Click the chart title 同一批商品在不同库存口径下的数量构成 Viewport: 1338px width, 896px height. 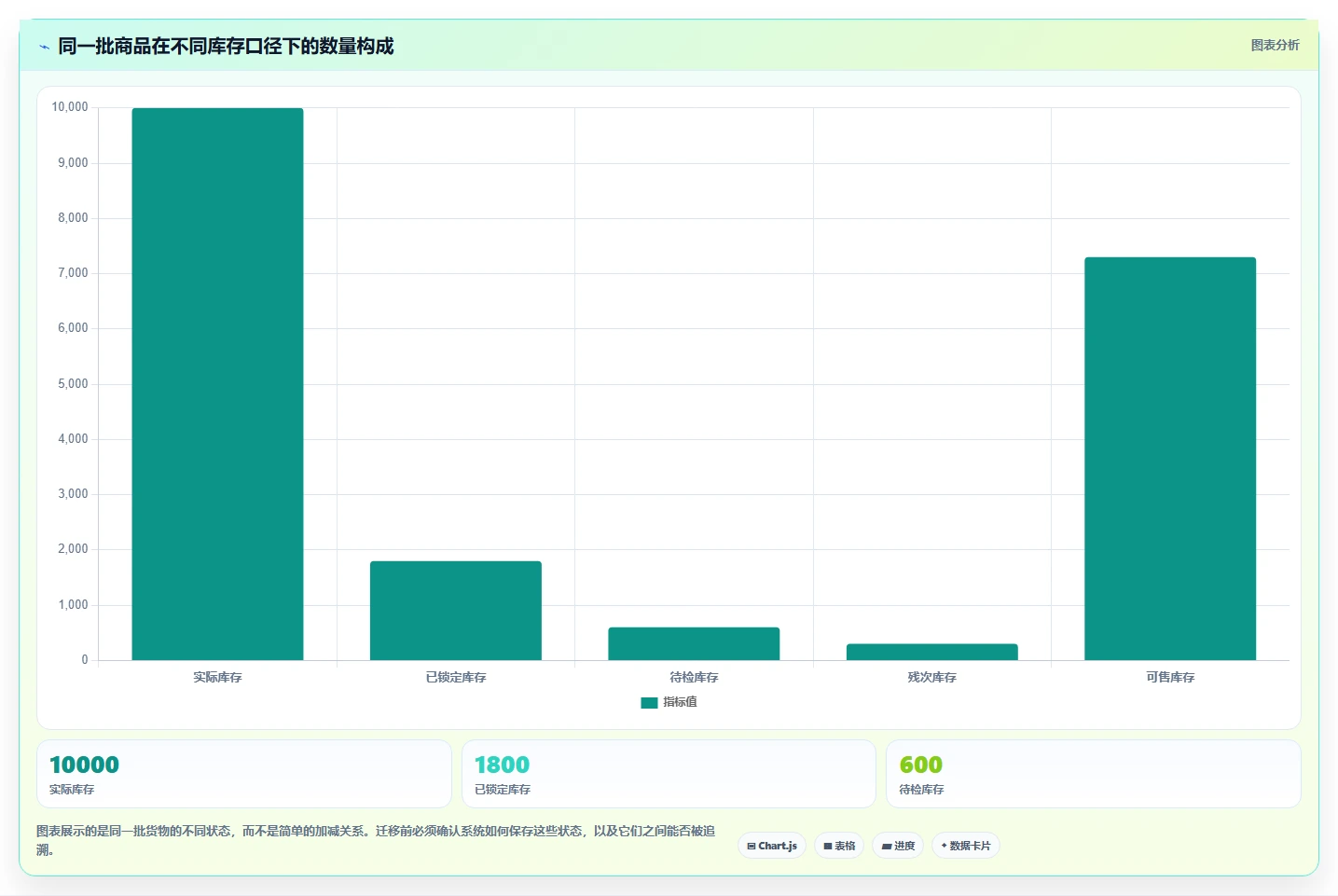point(226,46)
